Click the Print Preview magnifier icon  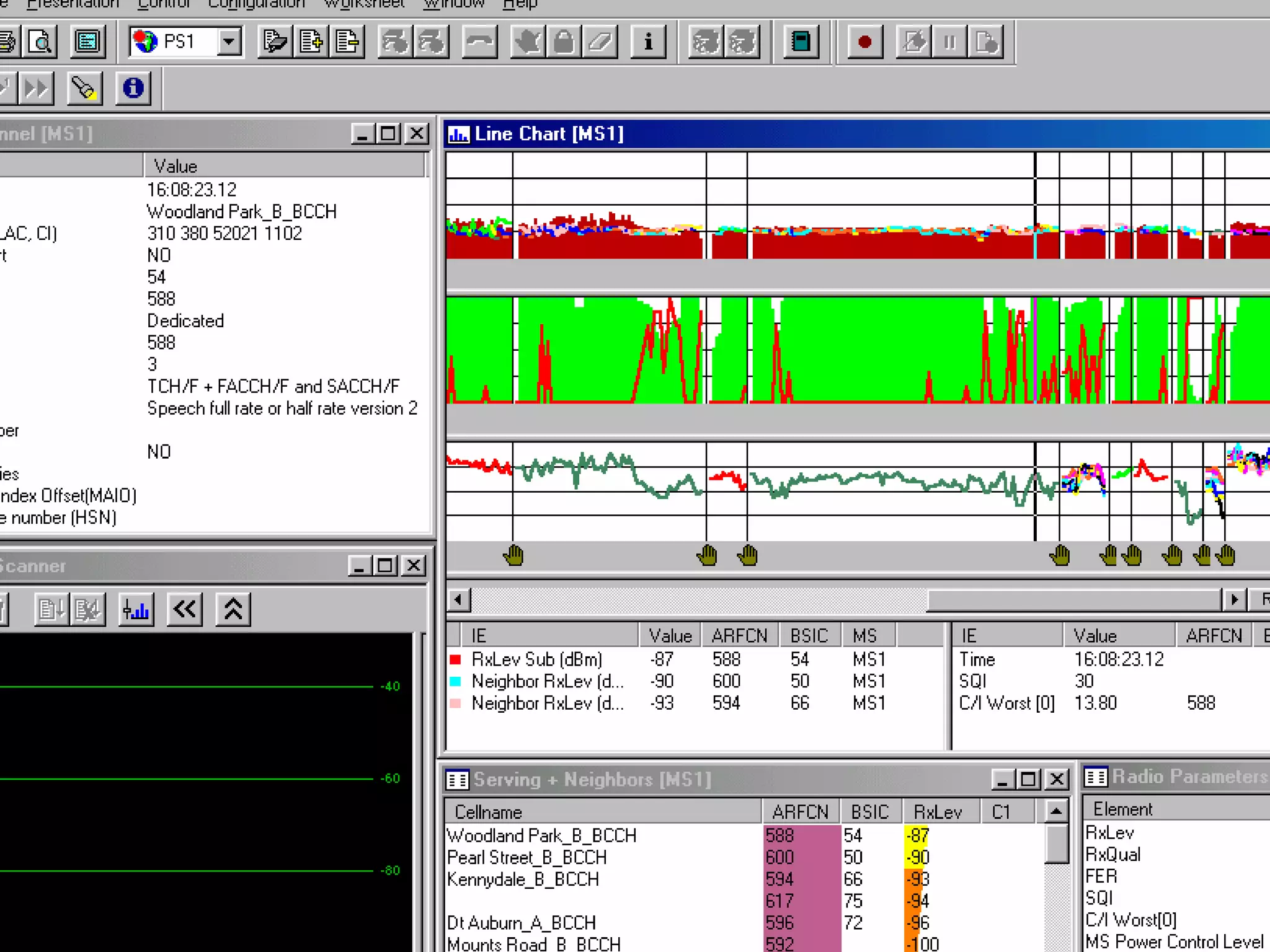pyautogui.click(x=41, y=42)
